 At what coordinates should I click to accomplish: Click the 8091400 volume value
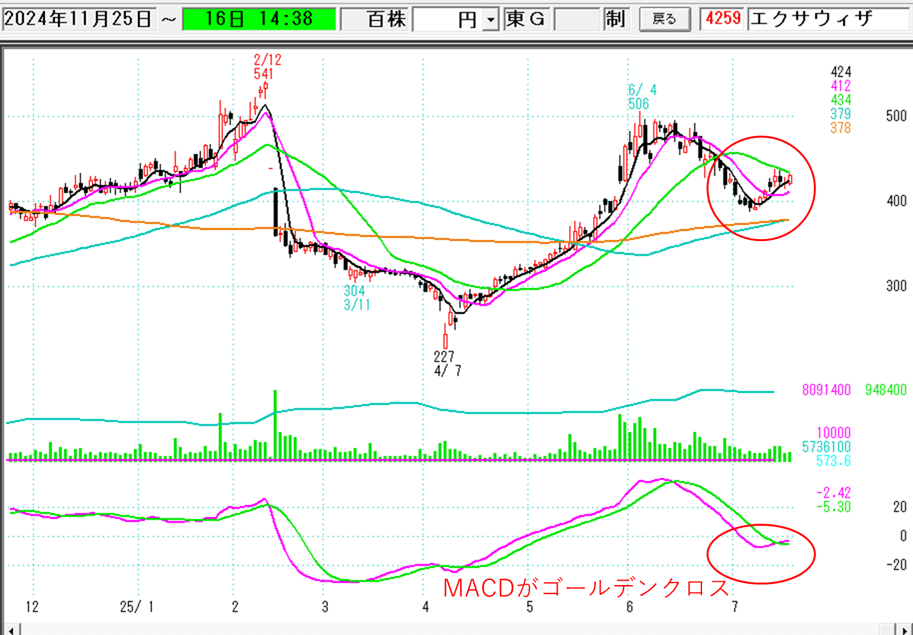(x=826, y=390)
